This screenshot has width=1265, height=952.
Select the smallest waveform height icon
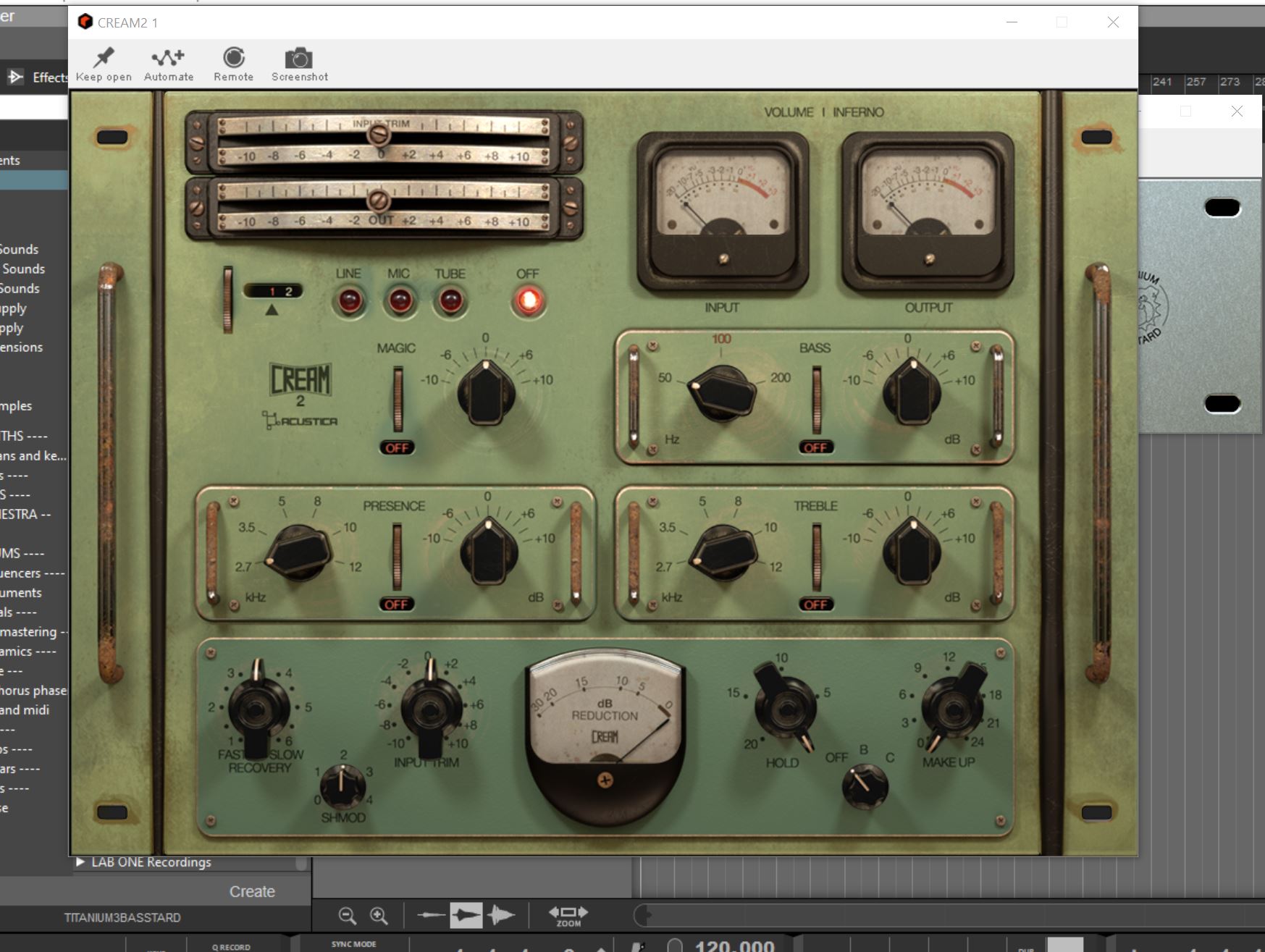pyautogui.click(x=432, y=916)
